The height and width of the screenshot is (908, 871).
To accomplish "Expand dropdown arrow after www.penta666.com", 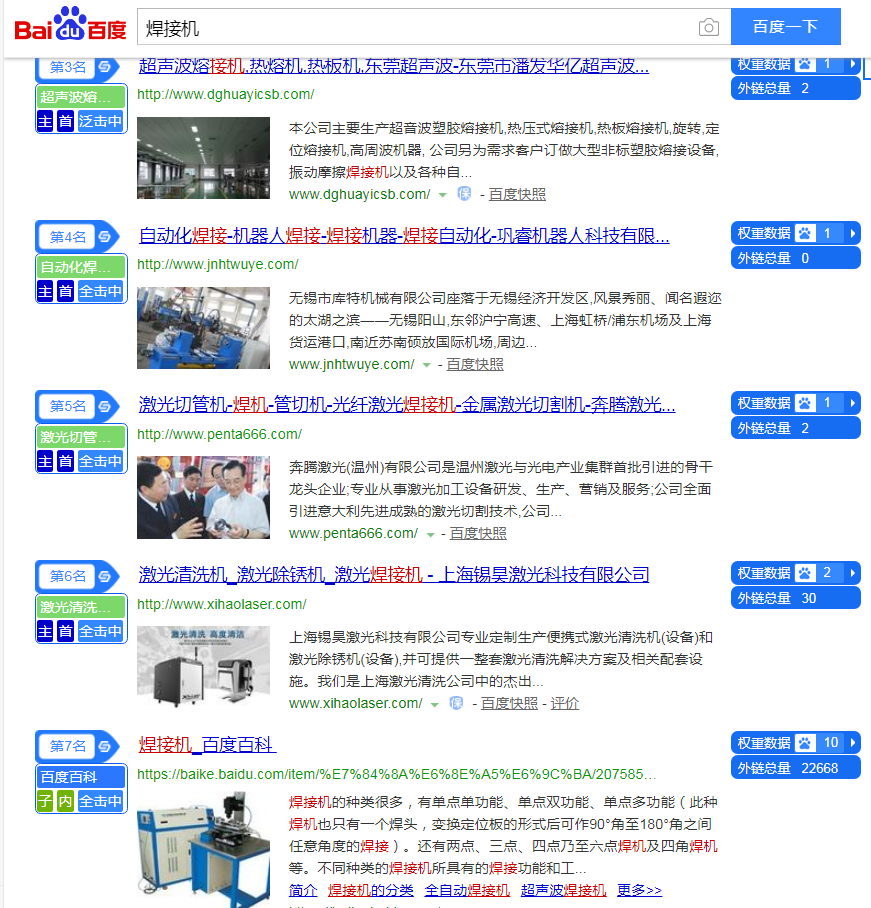I will tap(430, 534).
